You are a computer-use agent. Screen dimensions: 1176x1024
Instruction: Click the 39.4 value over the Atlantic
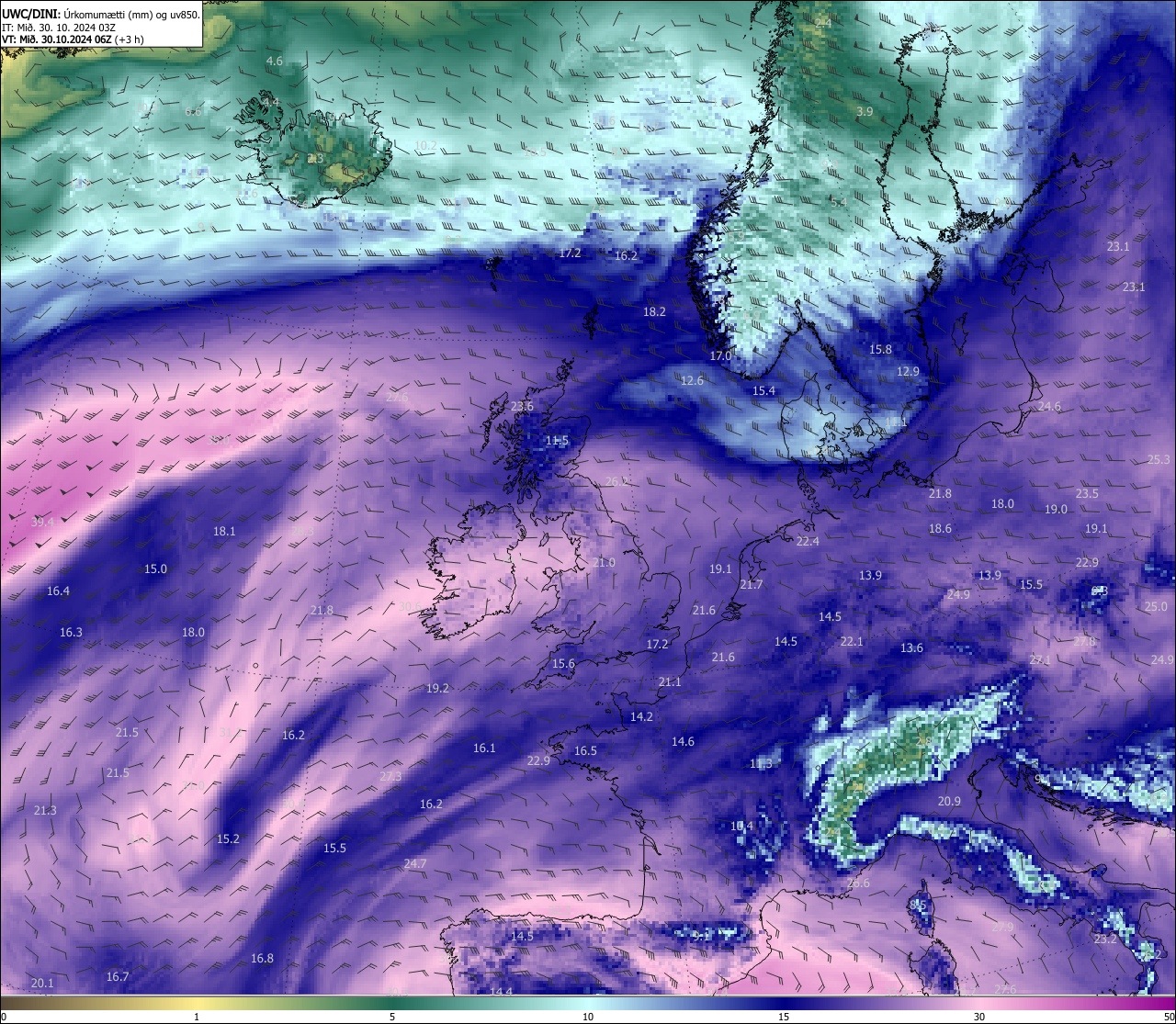[x=43, y=522]
